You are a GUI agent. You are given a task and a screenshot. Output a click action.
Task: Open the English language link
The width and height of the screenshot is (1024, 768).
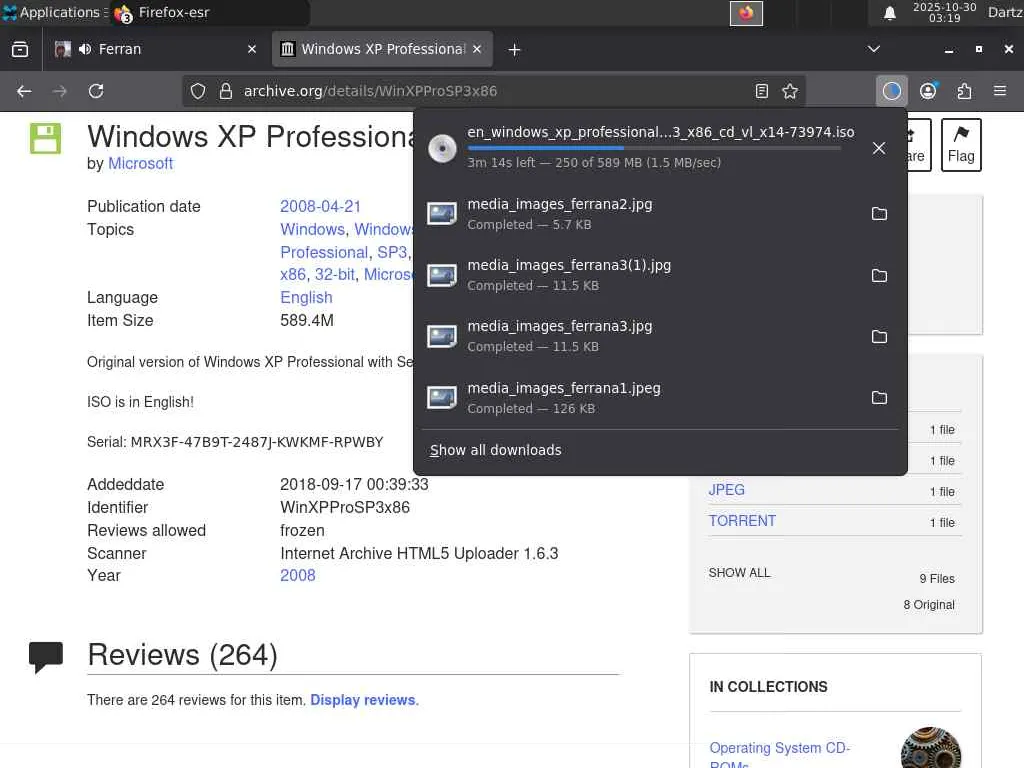(x=306, y=297)
